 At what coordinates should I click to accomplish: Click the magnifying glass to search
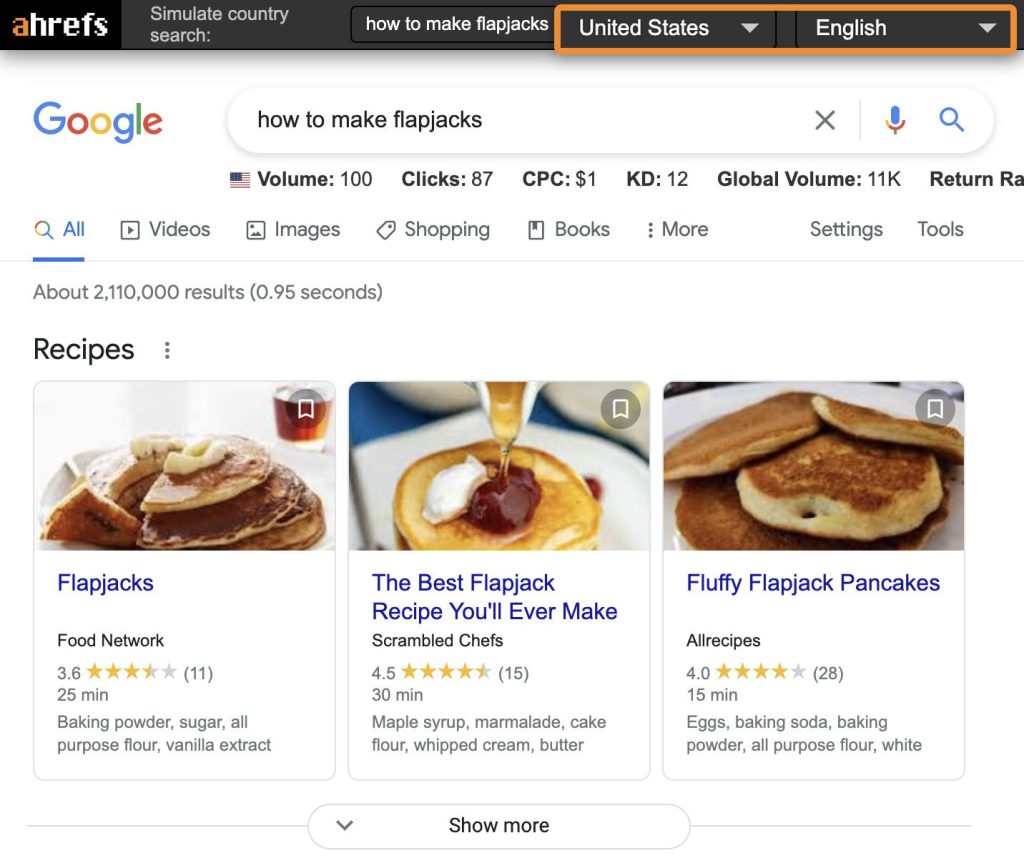[951, 119]
